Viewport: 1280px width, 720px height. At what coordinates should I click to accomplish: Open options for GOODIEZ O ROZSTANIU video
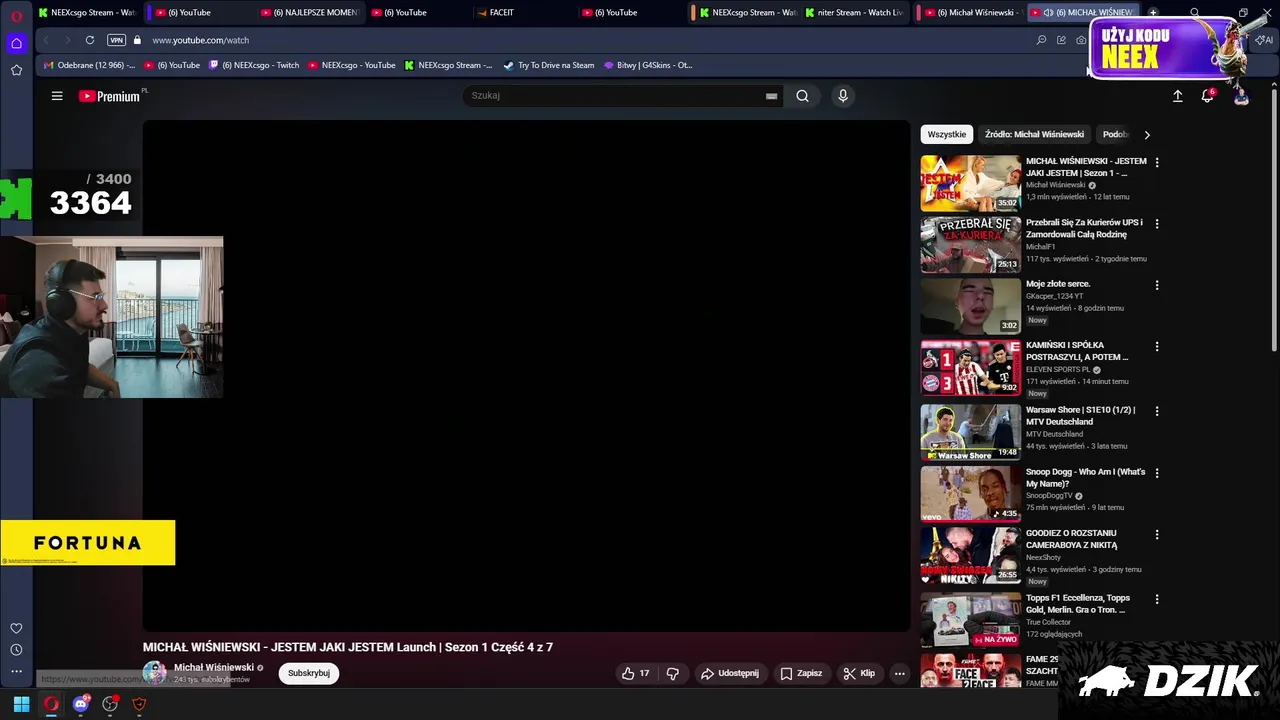point(1157,534)
